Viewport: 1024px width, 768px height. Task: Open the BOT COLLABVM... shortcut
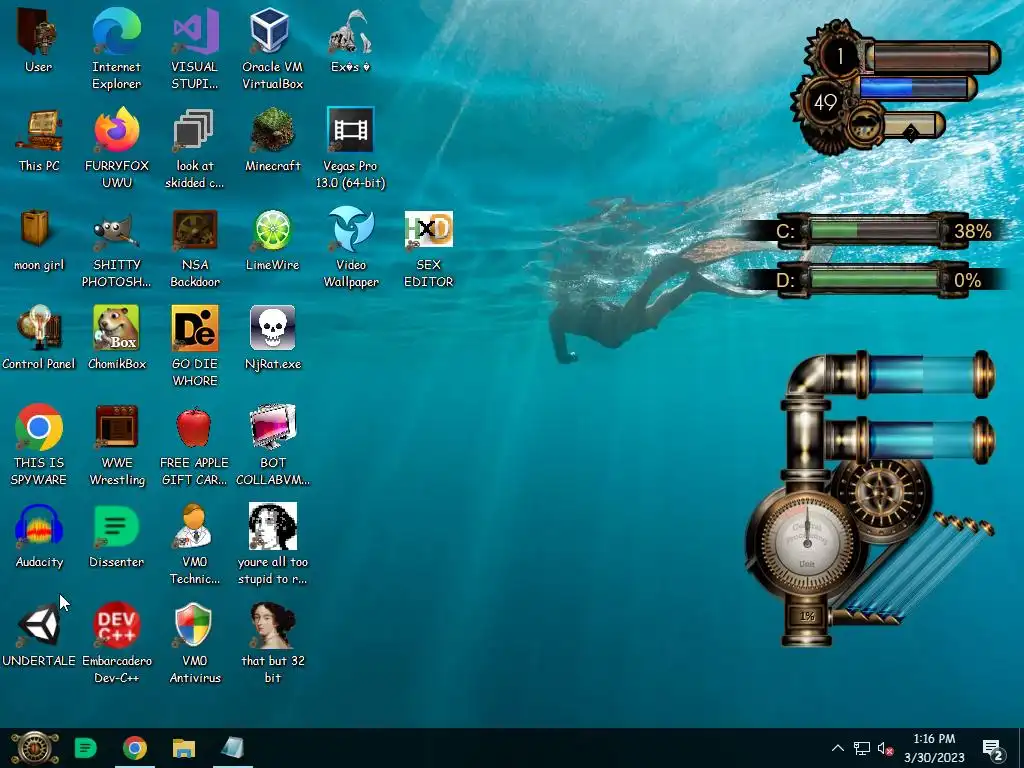[273, 445]
